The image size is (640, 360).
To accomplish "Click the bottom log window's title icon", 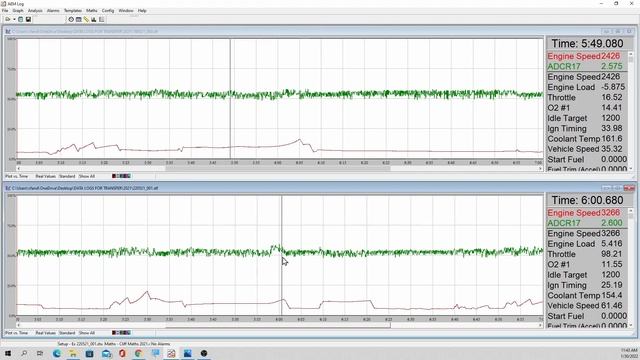I will 8,188.
